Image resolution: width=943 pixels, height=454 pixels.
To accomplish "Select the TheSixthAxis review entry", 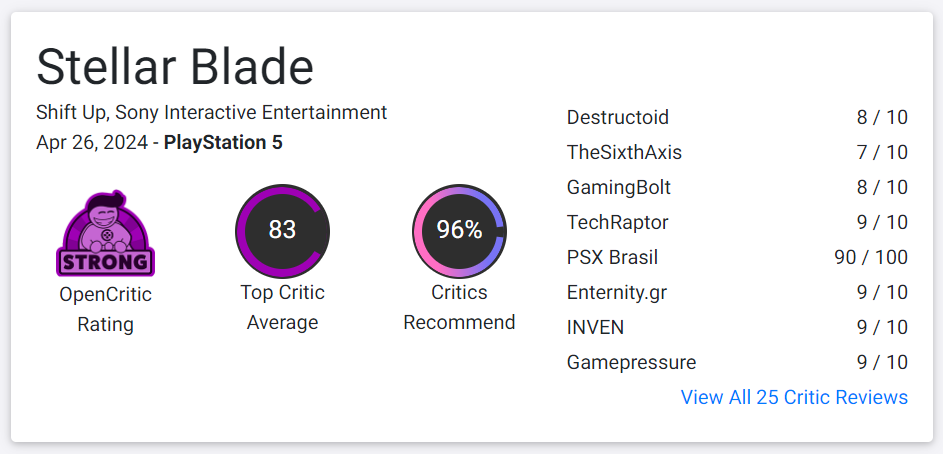I will [624, 152].
